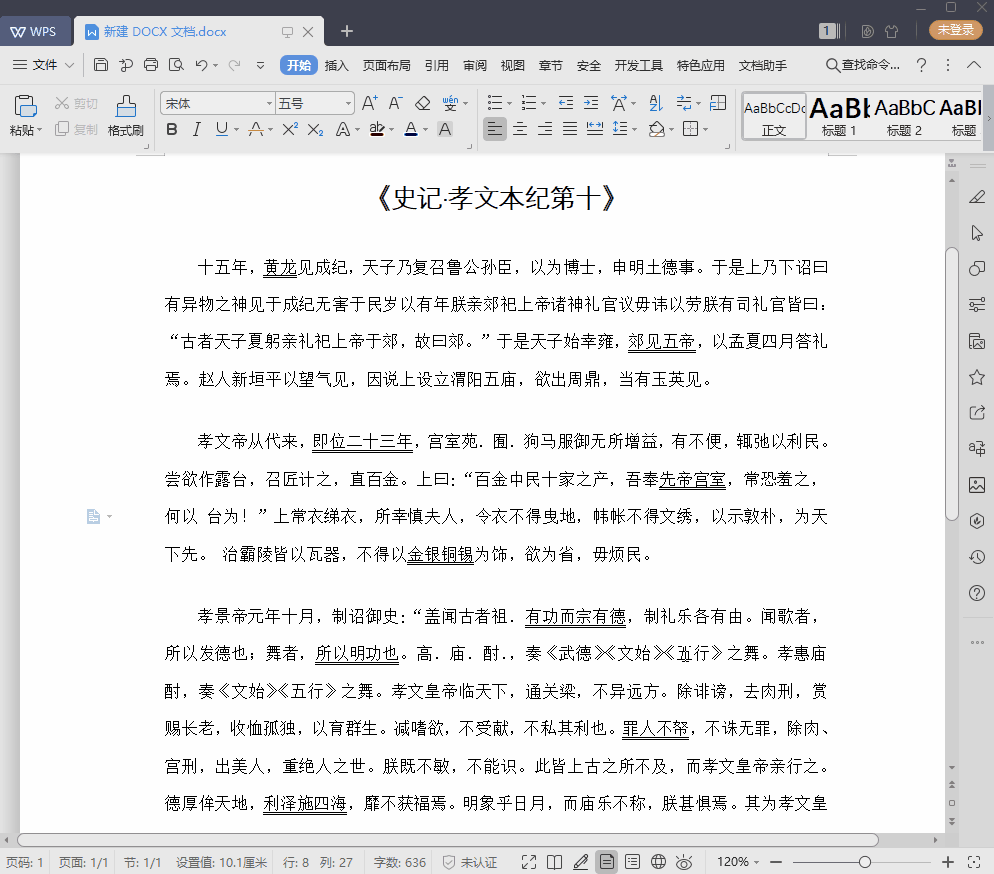Click the share icon in right sidebar
The width and height of the screenshot is (994, 874).
point(977,413)
